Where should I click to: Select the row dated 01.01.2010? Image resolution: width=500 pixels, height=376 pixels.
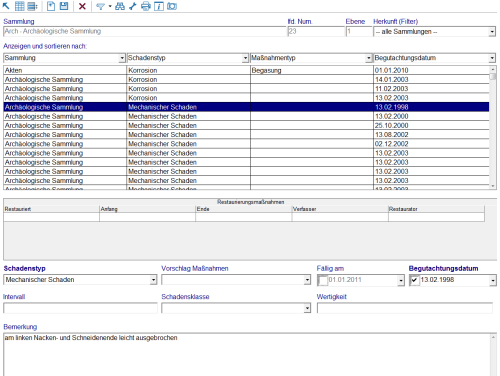pos(246,70)
